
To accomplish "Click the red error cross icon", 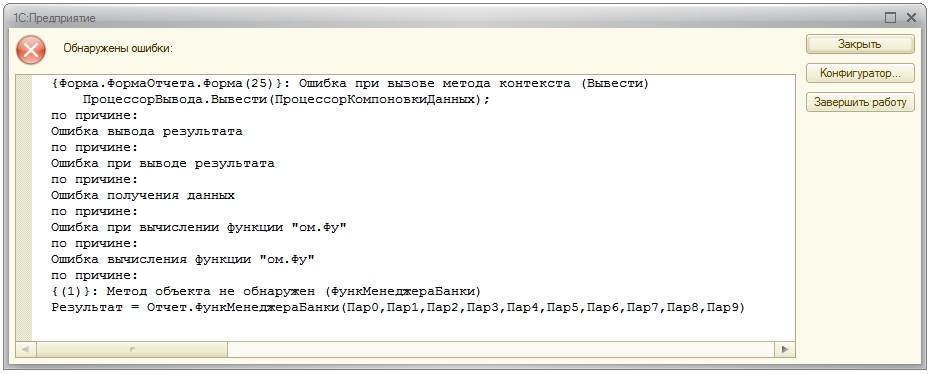I will (x=31, y=49).
